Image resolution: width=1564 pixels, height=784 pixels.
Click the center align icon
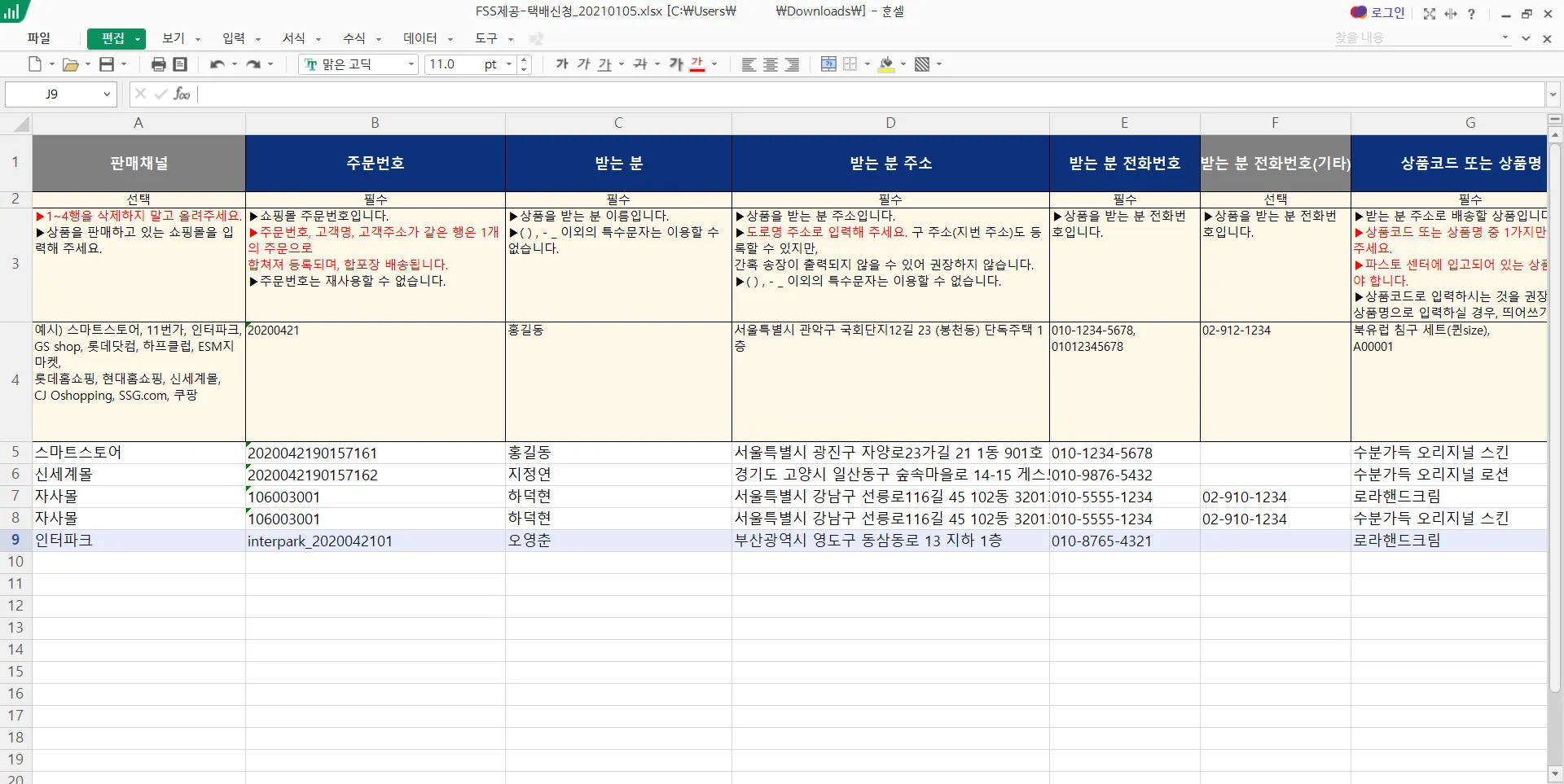771,64
